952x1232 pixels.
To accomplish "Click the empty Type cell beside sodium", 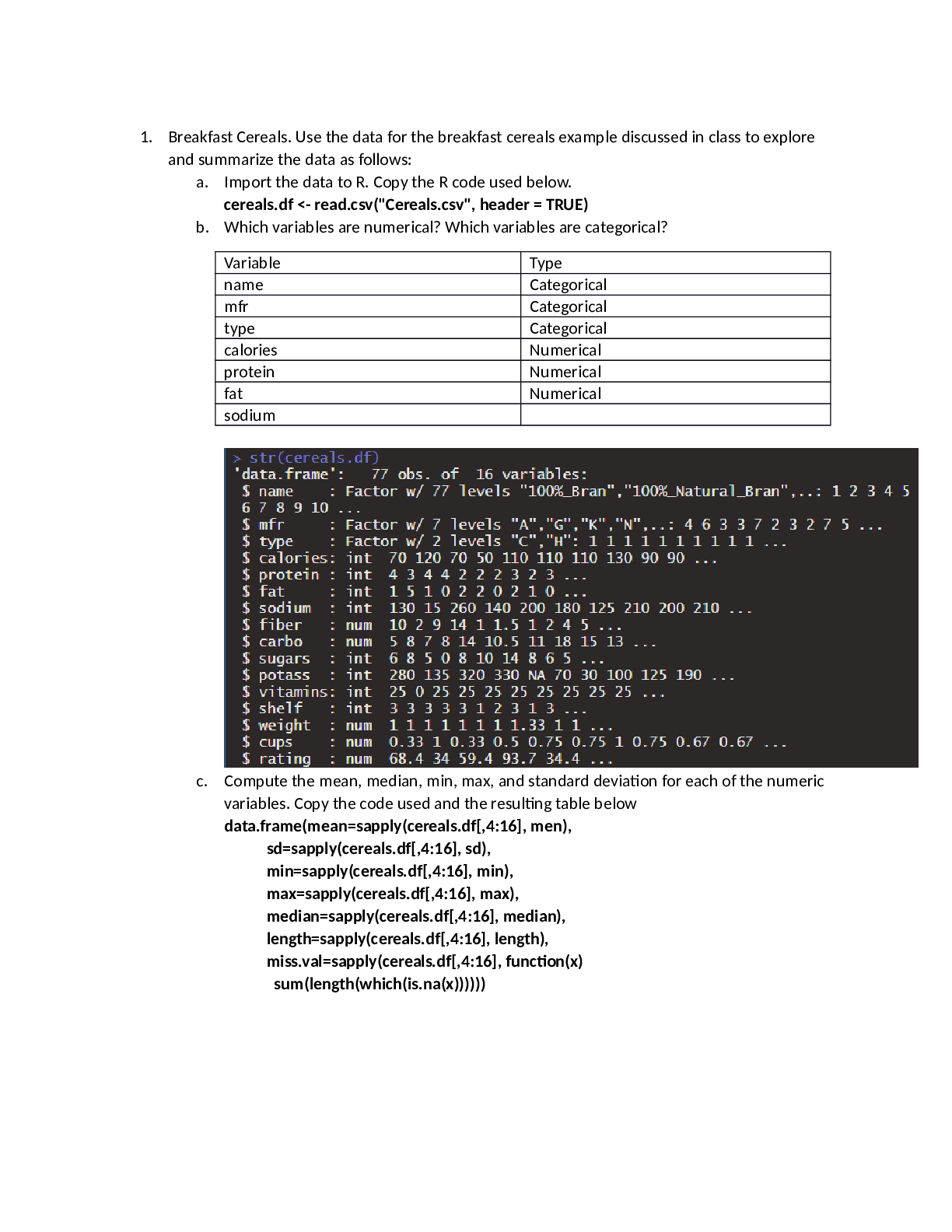I will point(675,415).
